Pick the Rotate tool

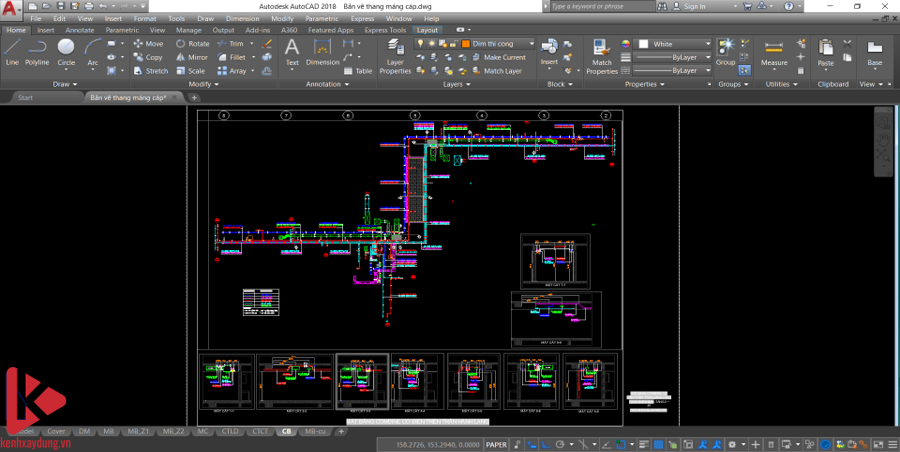[193, 44]
